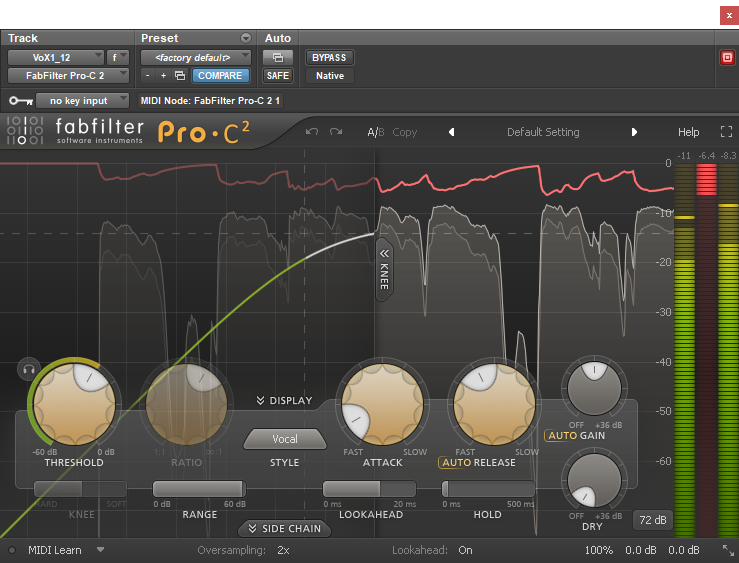This screenshot has width=739, height=563.
Task: Click the Preset menu round arrow icon
Action: pos(246,38)
